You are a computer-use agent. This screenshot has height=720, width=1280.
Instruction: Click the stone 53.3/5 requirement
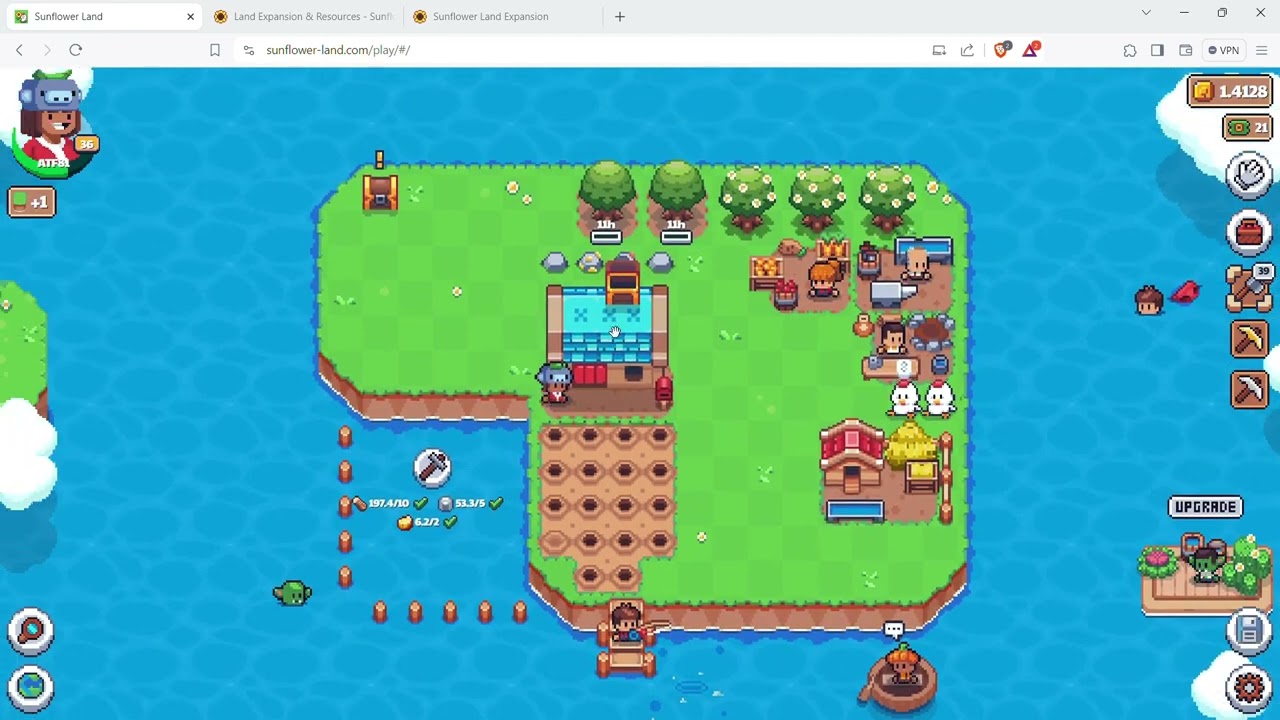470,503
